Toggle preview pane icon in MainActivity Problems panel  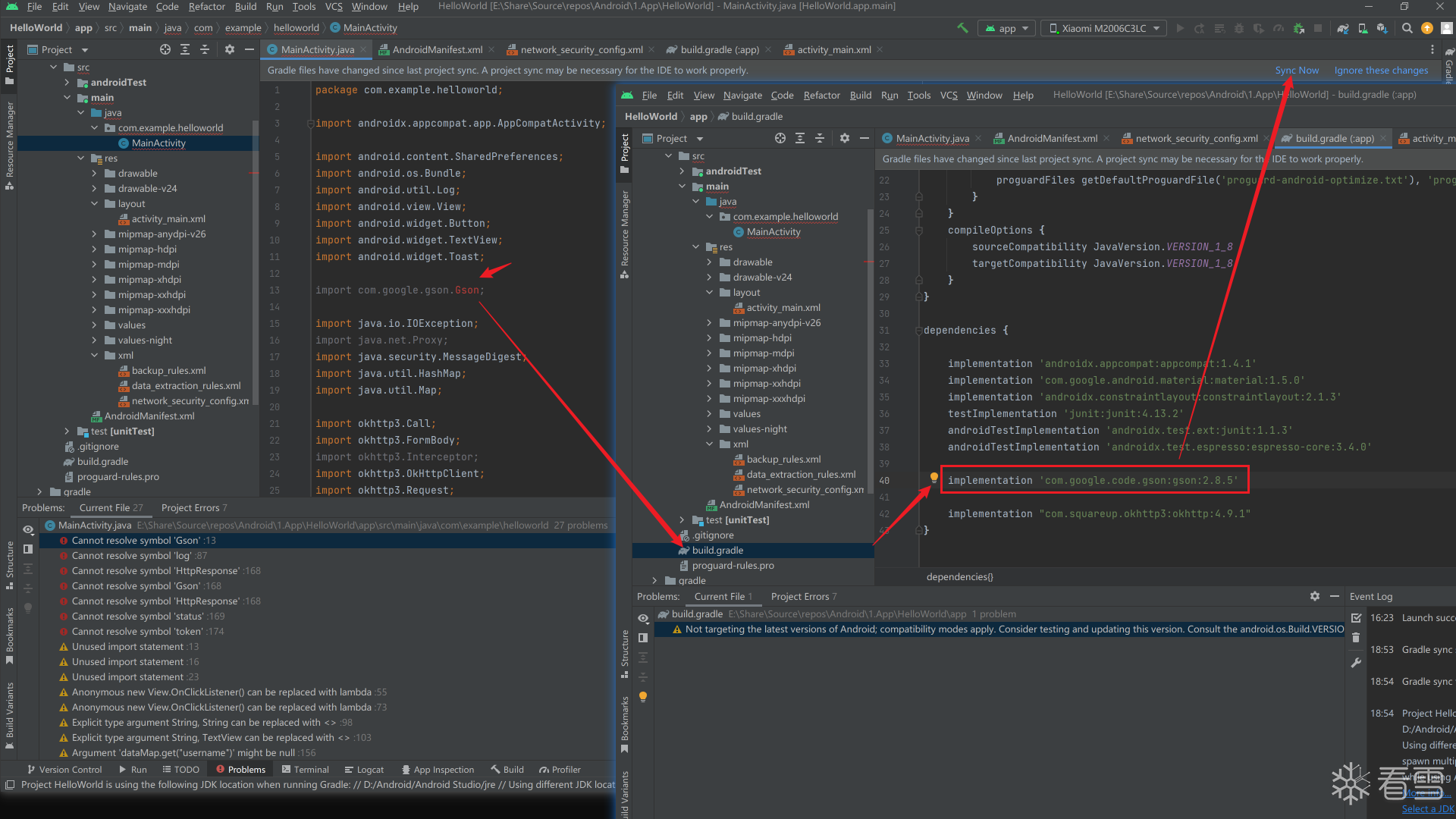(28, 548)
